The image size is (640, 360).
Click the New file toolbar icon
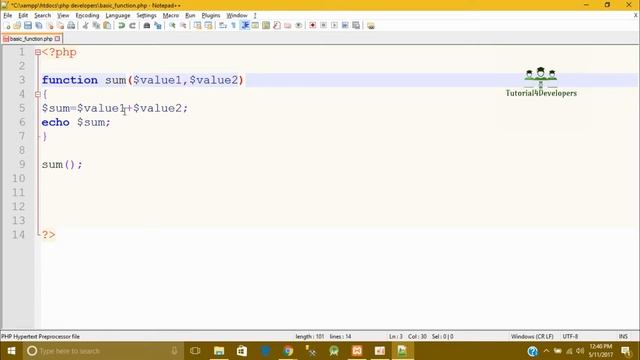(7, 26)
